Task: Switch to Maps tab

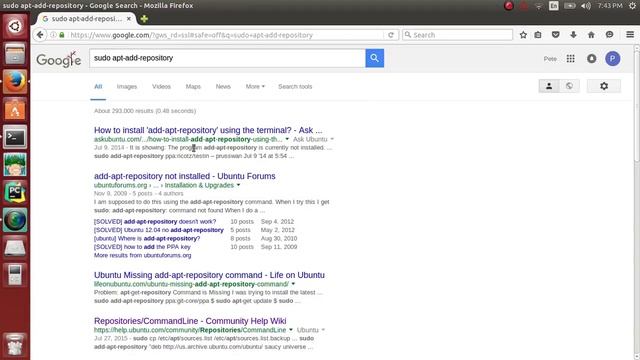Action: point(193,87)
